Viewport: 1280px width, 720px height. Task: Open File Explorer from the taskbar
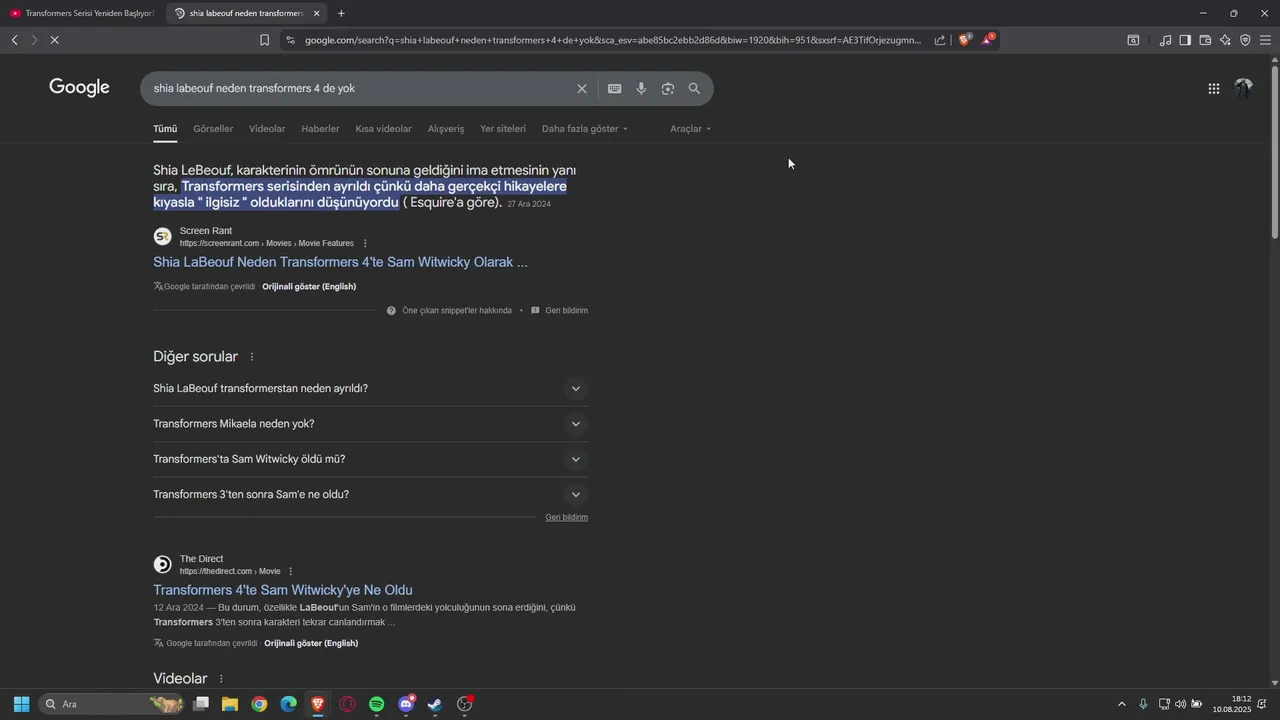pos(230,704)
